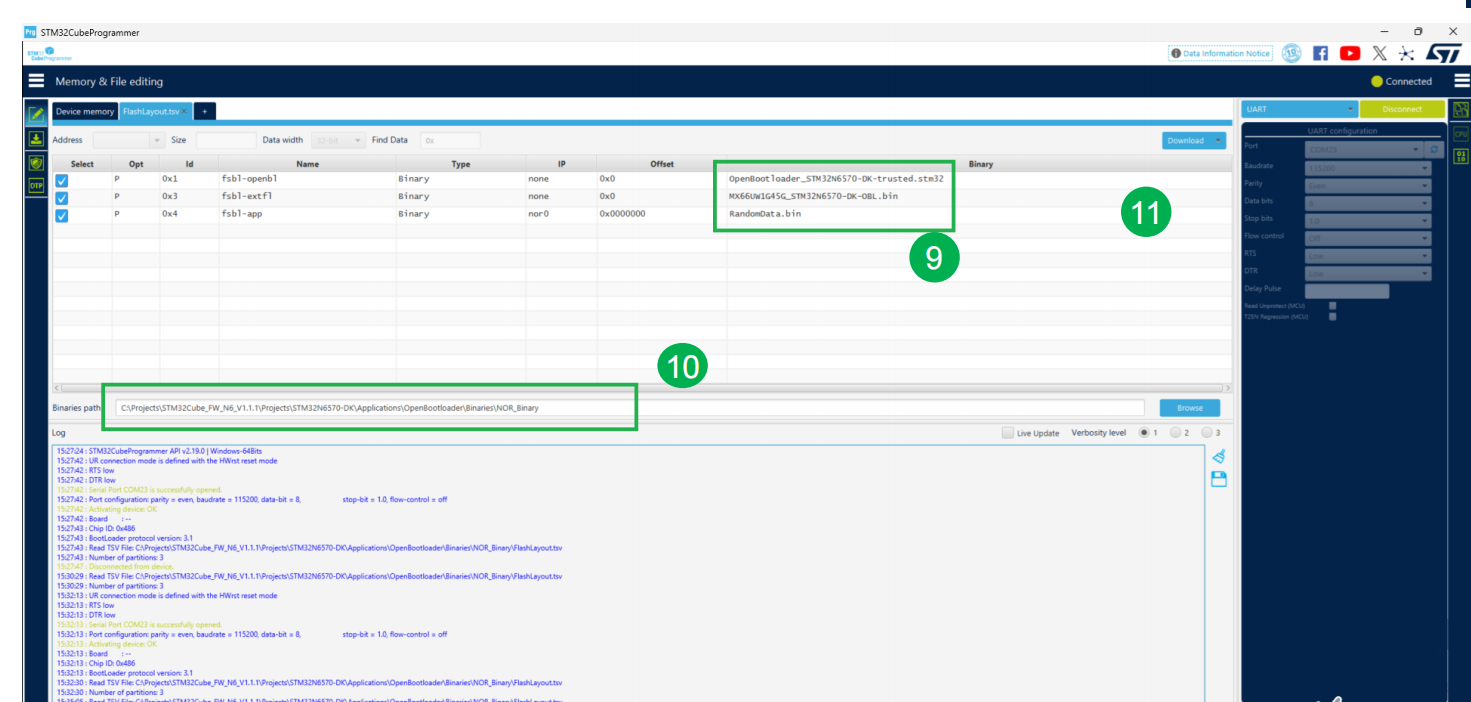The width and height of the screenshot is (1471, 702).
Task: Uncheck the fsbl-app partition checkbox
Action: 62,214
